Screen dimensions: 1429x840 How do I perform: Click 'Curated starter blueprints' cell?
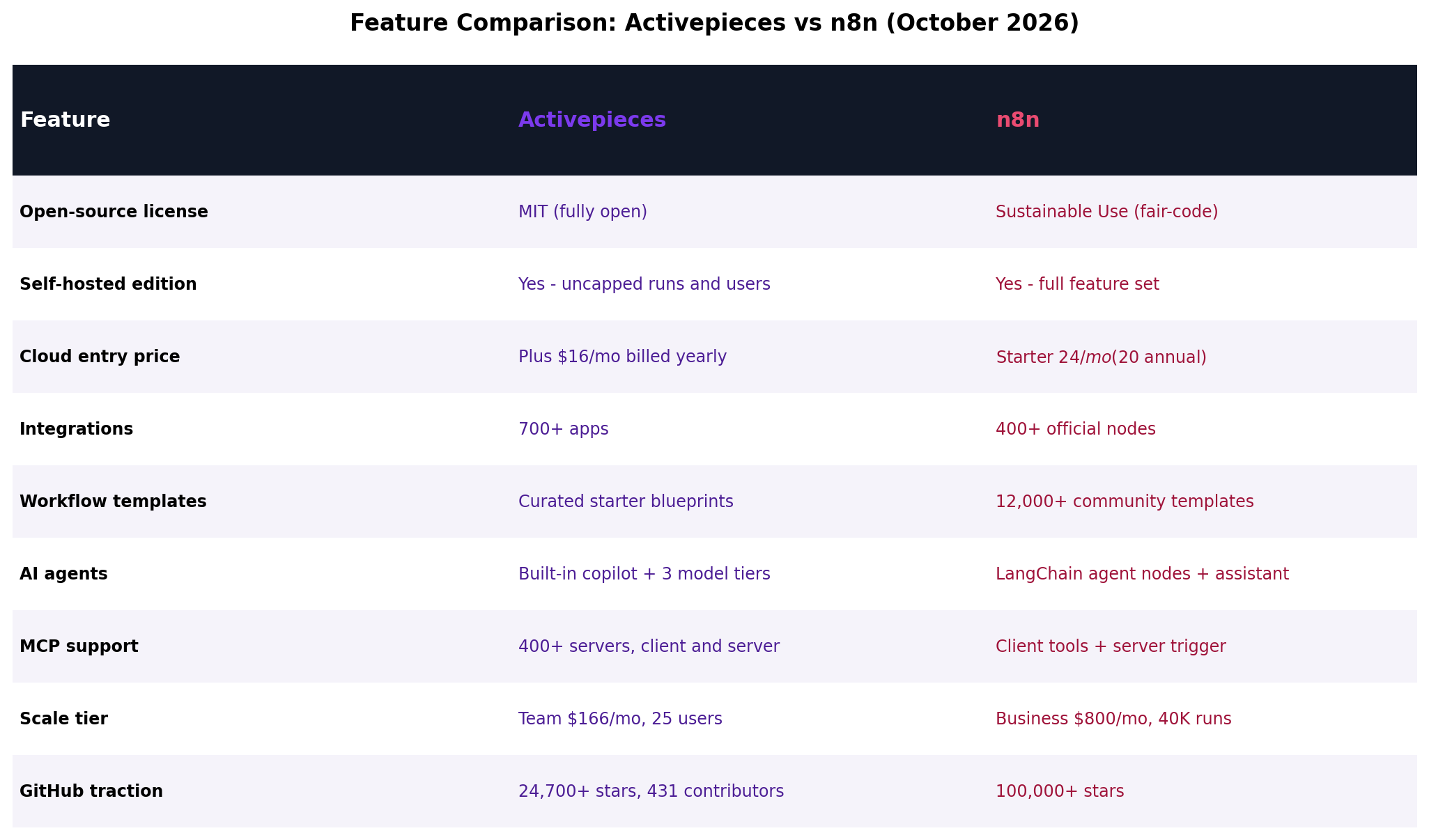626,501
